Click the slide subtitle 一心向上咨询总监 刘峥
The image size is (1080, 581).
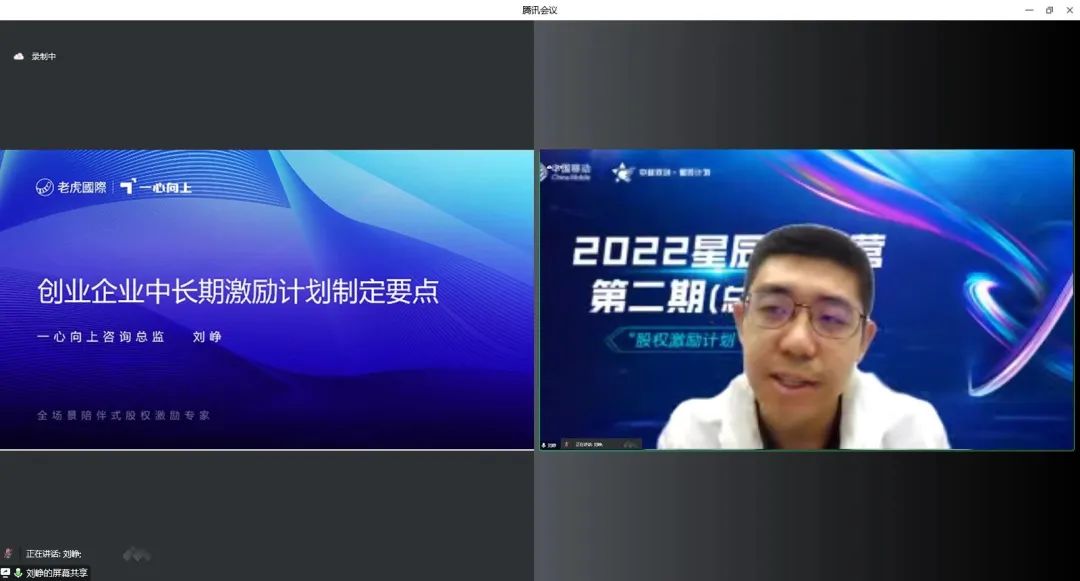coord(129,337)
